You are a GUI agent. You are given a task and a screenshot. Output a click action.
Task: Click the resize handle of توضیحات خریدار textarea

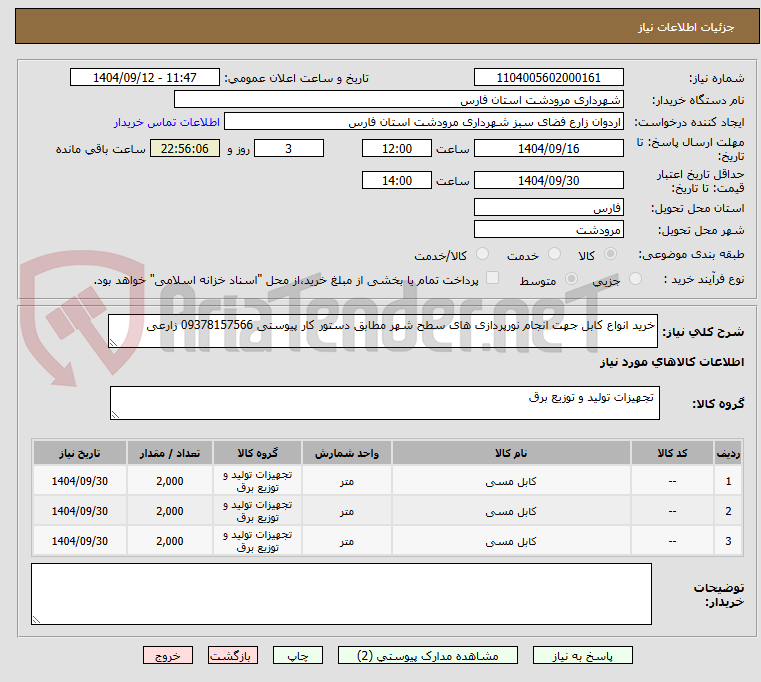(36, 619)
